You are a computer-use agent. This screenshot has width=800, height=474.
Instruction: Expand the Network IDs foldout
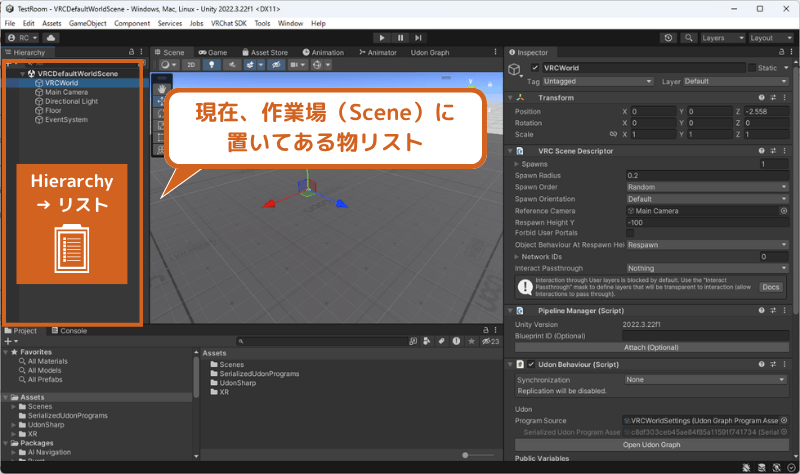coord(516,257)
